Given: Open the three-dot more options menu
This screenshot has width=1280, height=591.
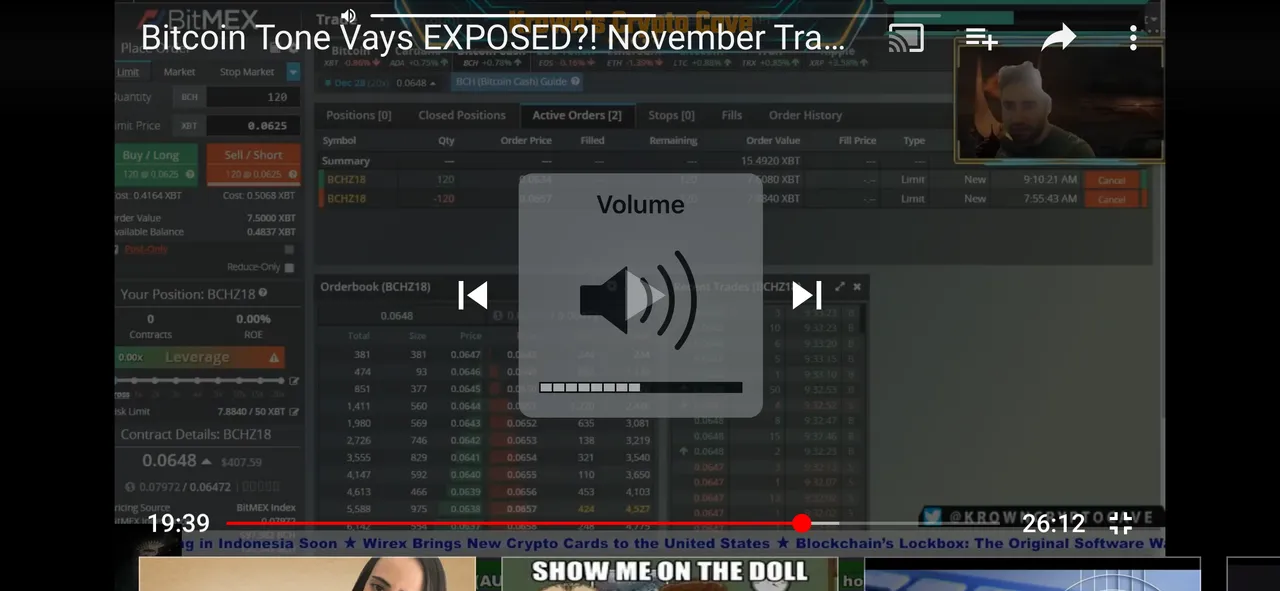Looking at the screenshot, I should coord(1133,39).
